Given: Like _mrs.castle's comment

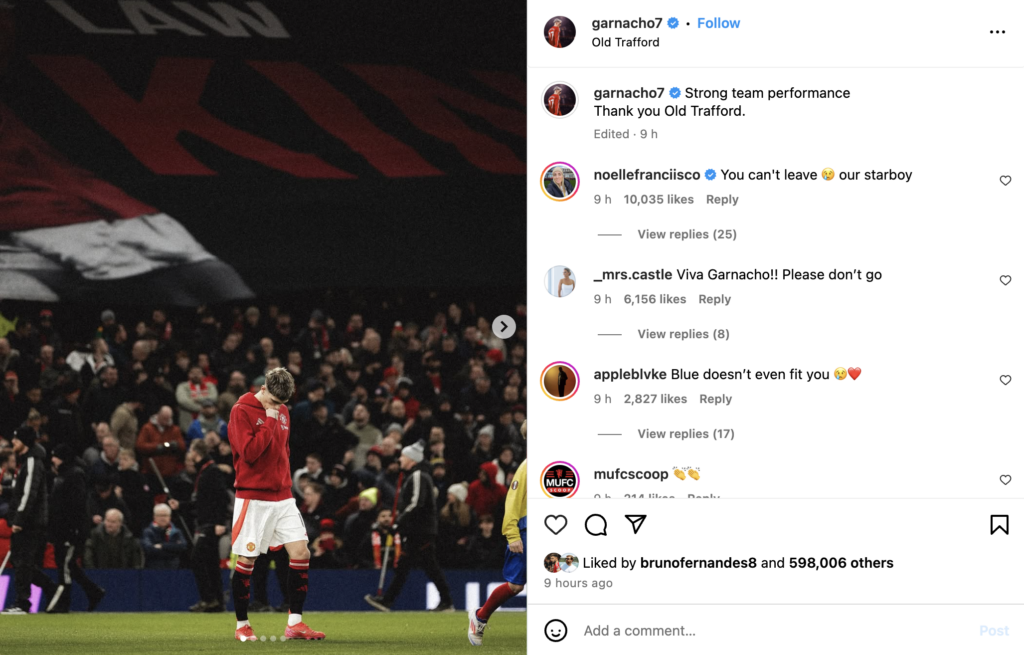Looking at the screenshot, I should (x=1005, y=280).
